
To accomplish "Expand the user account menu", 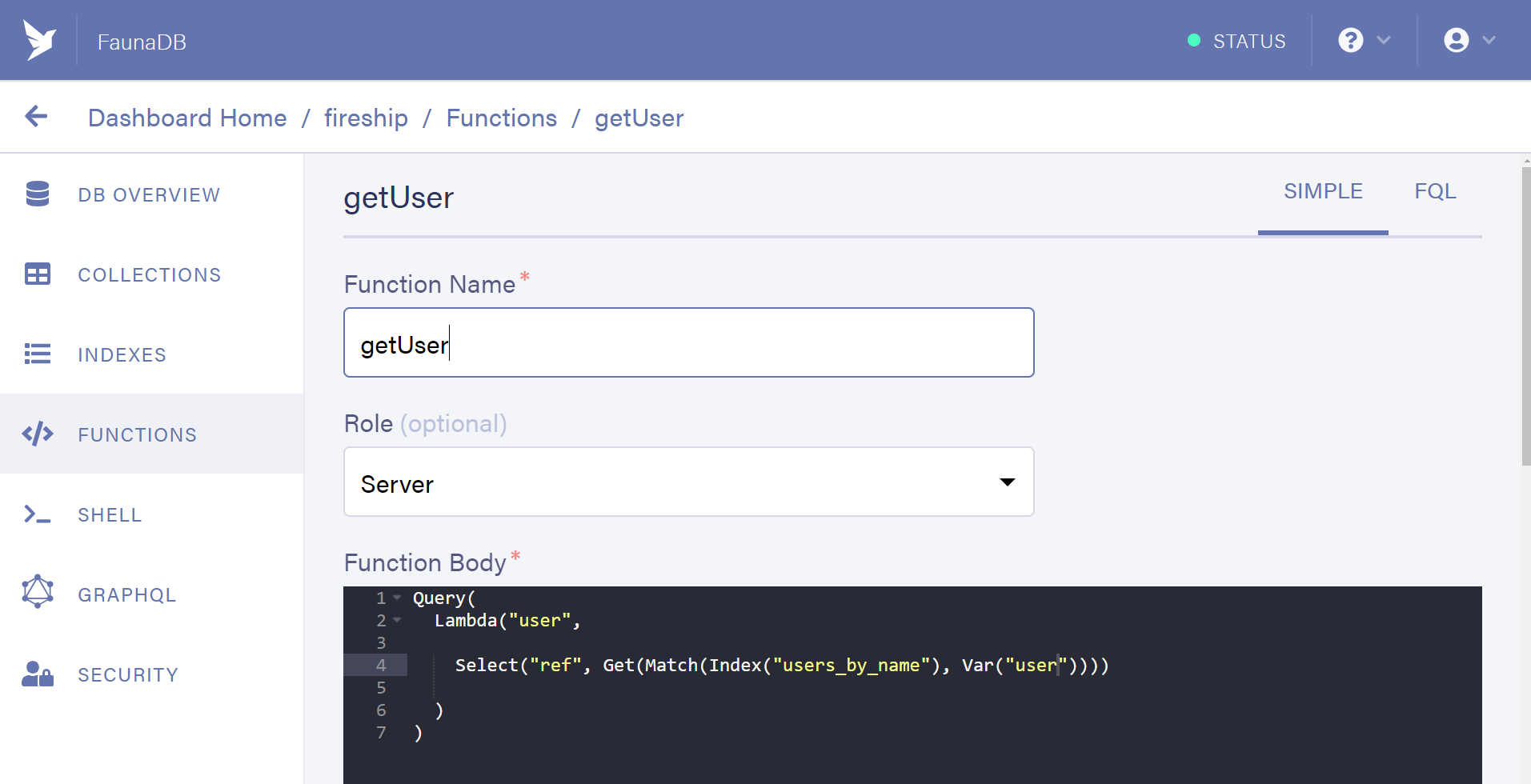I will pyautogui.click(x=1469, y=40).
